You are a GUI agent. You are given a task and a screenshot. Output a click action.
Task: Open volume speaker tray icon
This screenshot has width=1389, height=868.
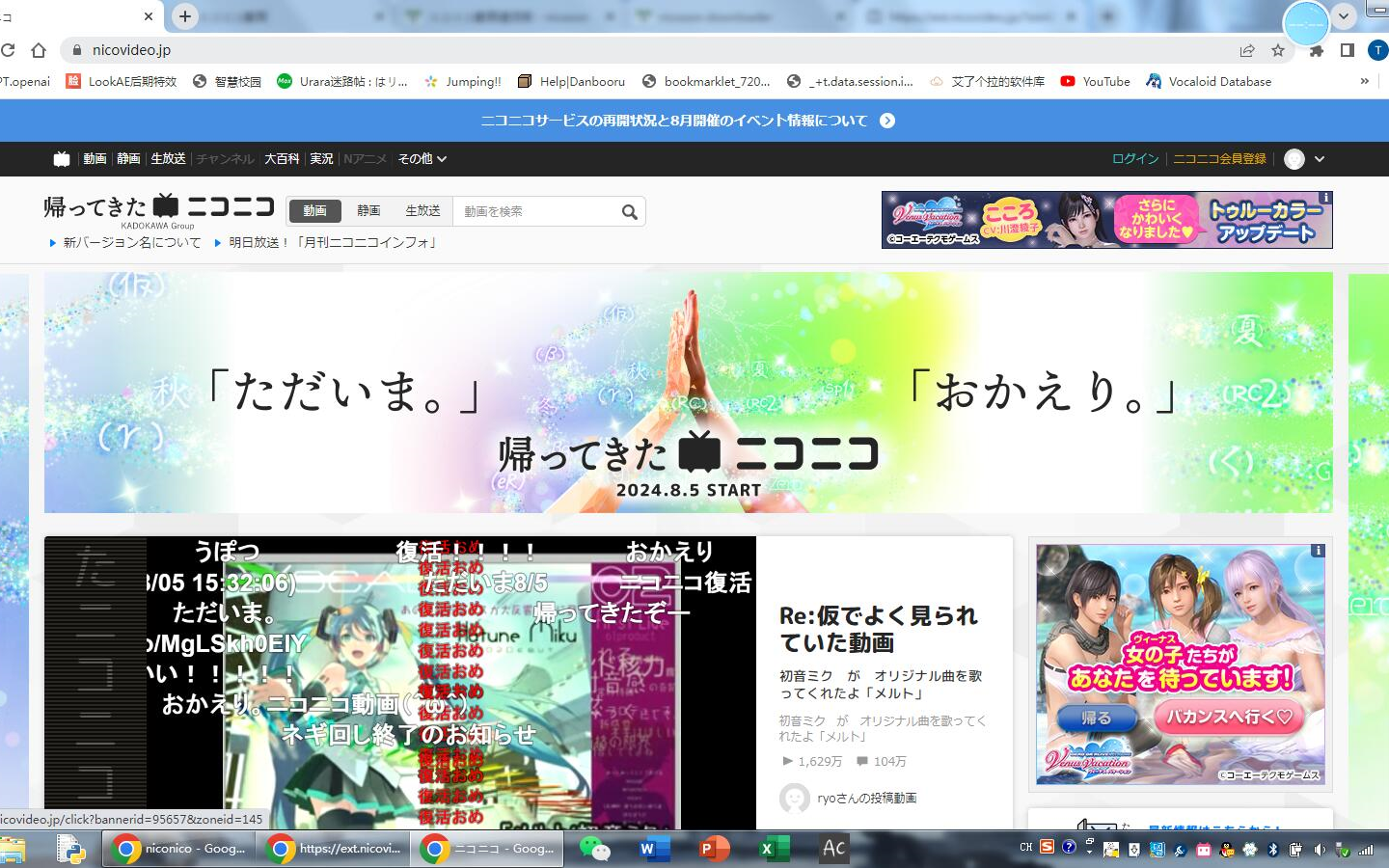(1319, 850)
